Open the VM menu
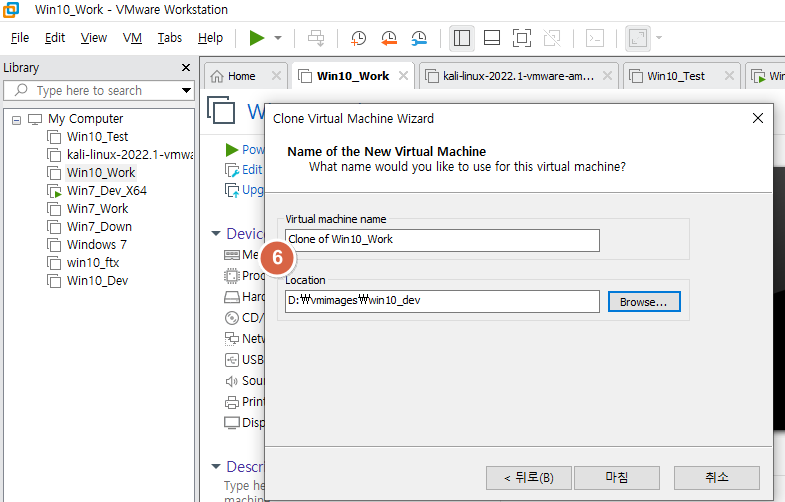The height and width of the screenshot is (502, 785). [x=132, y=38]
